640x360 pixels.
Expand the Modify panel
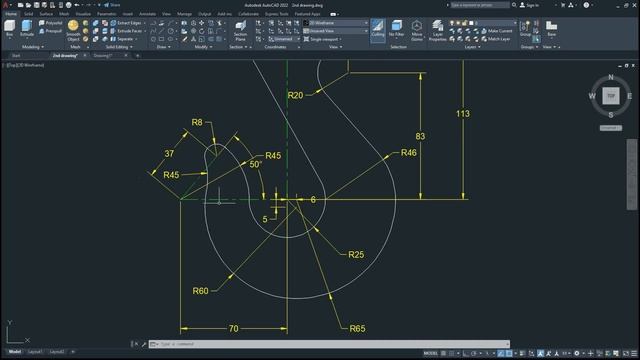203,47
